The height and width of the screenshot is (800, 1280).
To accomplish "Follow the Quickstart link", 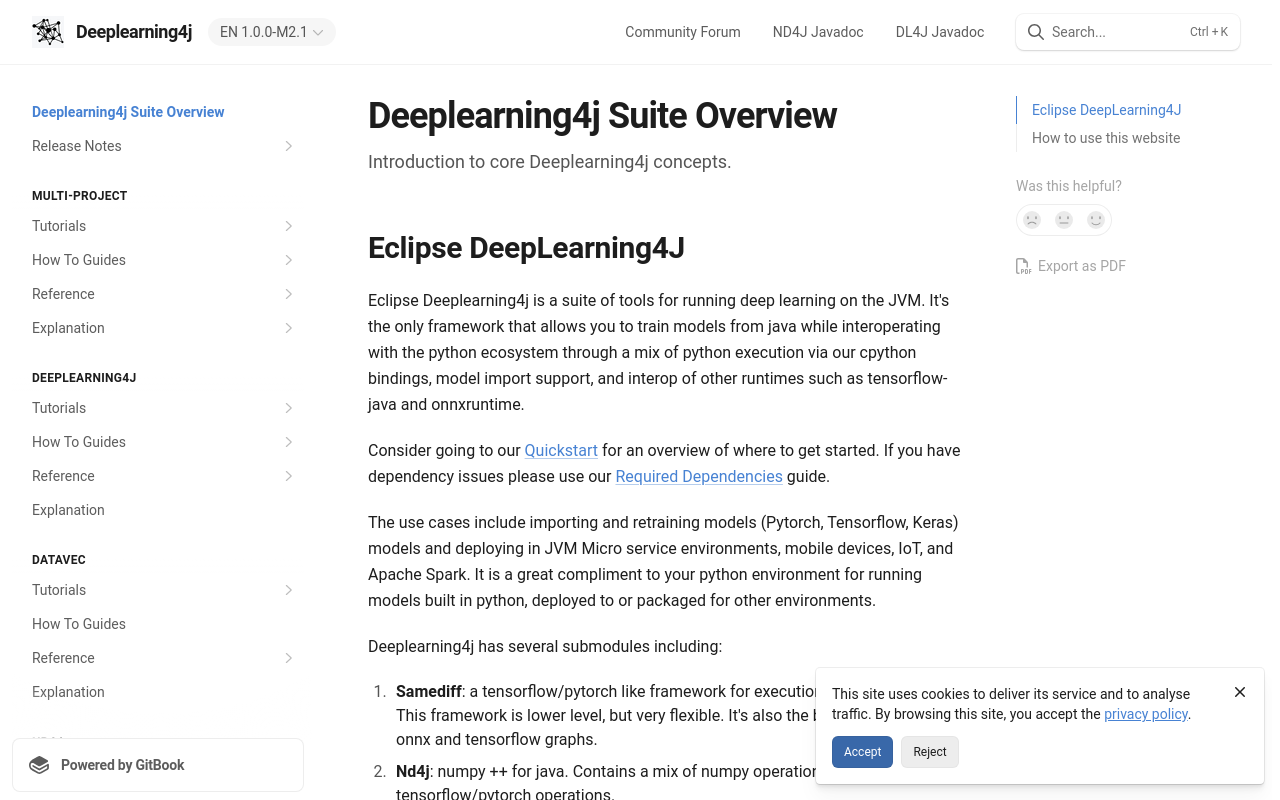I will [x=561, y=450].
